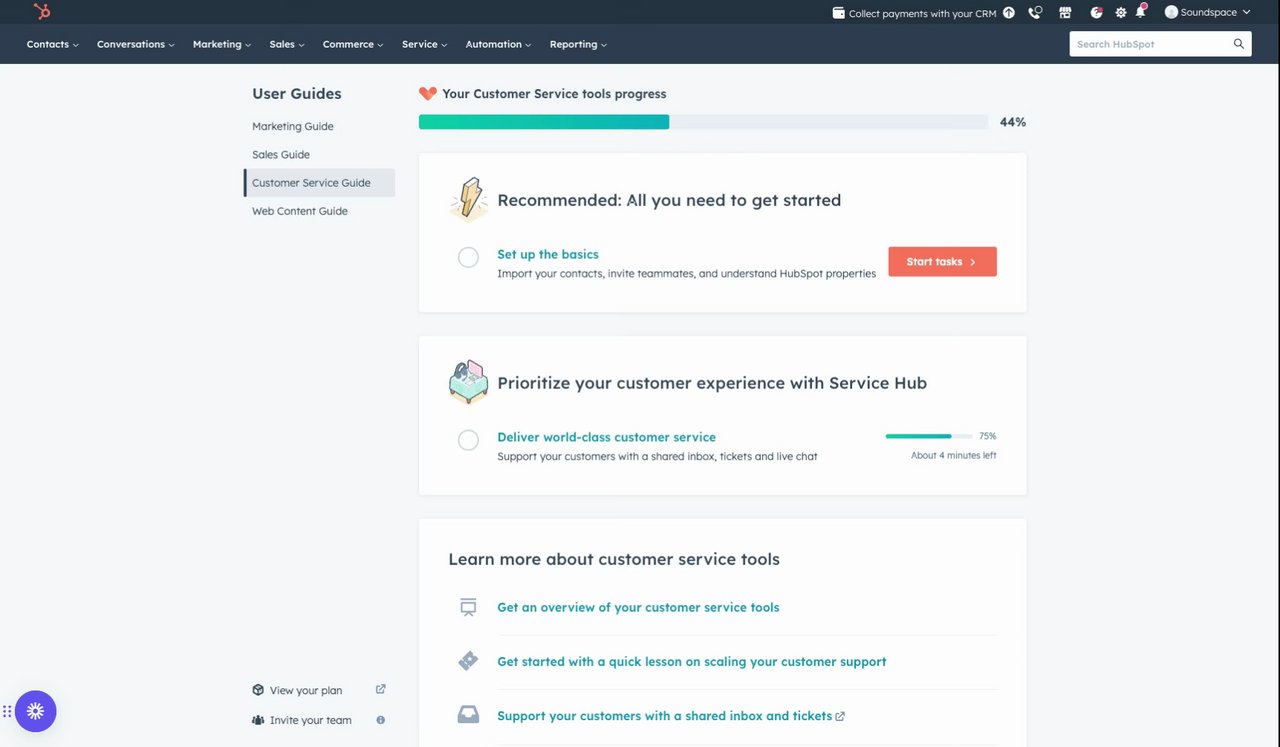Image resolution: width=1280 pixels, height=747 pixels.
Task: Open the Marketplace storefront icon
Action: pos(1065,13)
